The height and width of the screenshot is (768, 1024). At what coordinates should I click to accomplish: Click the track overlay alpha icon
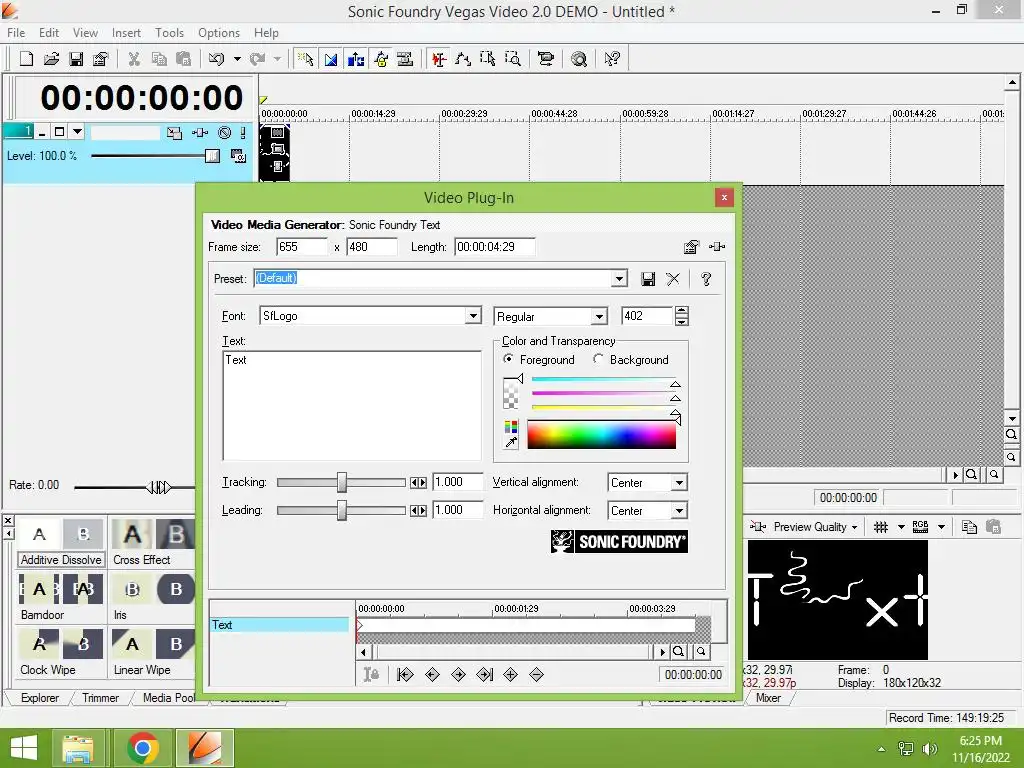pyautogui.click(x=238, y=155)
